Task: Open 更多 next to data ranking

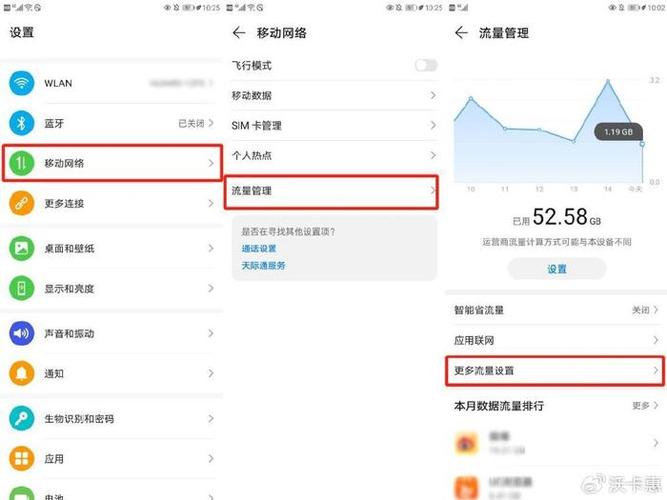Action: 645,406
